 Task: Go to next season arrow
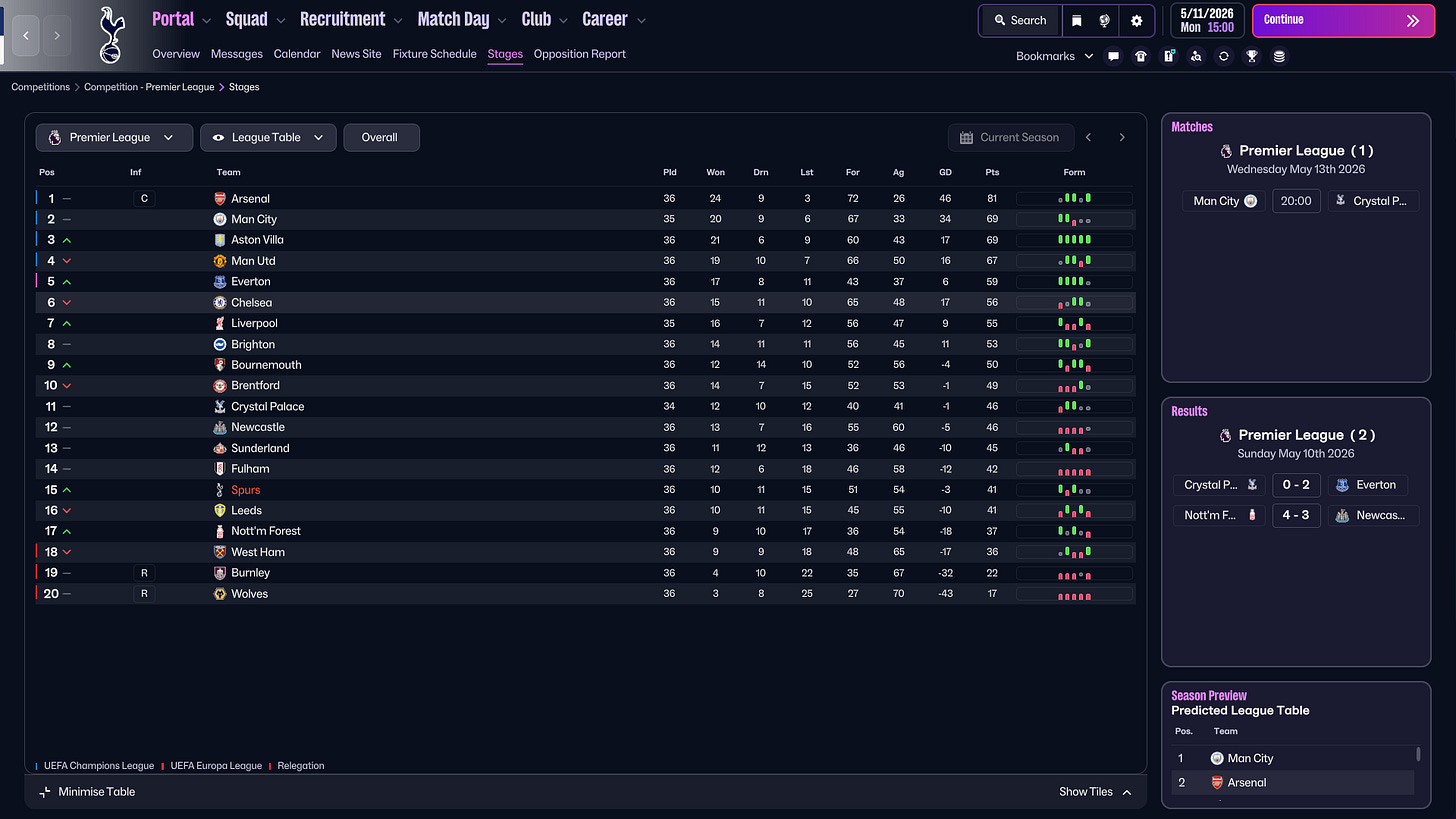[x=1122, y=138]
